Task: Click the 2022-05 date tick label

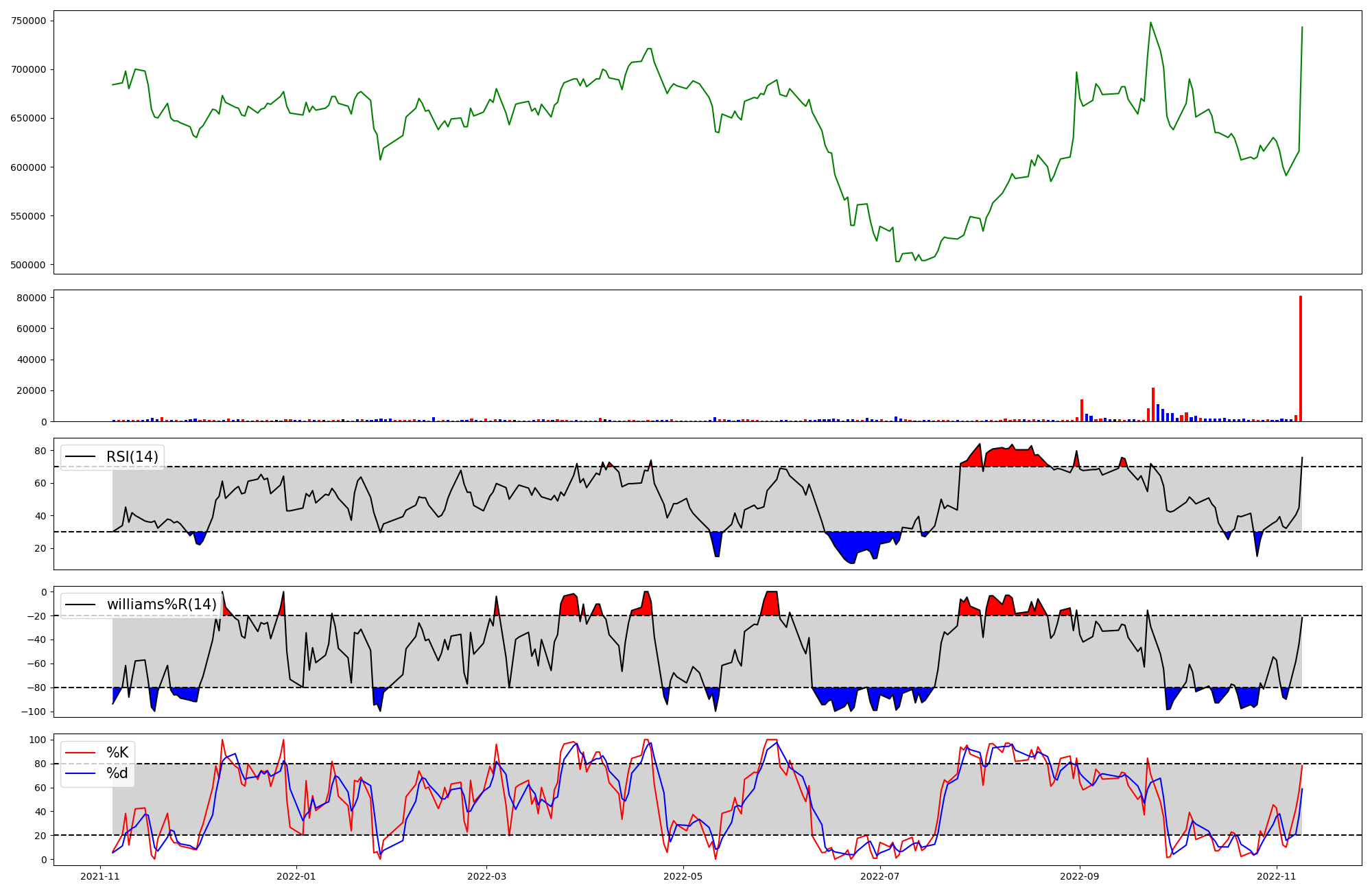Action: coord(683,876)
